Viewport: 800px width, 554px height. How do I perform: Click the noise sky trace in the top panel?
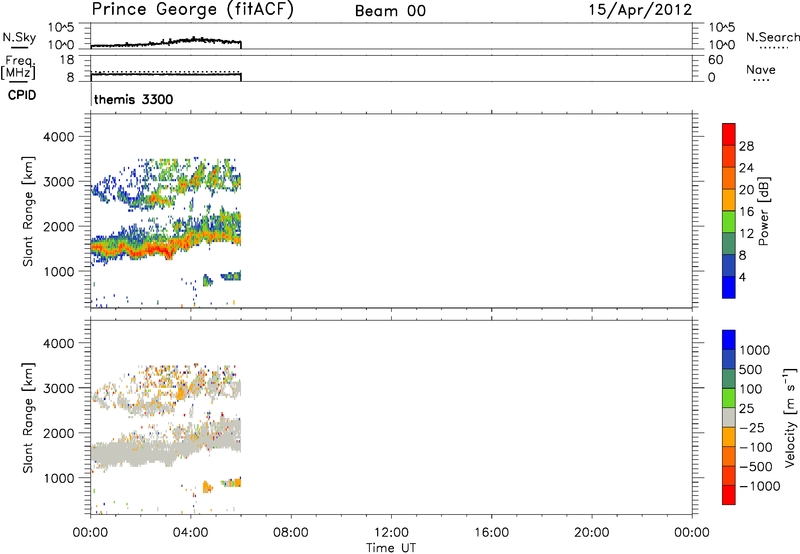[166, 42]
